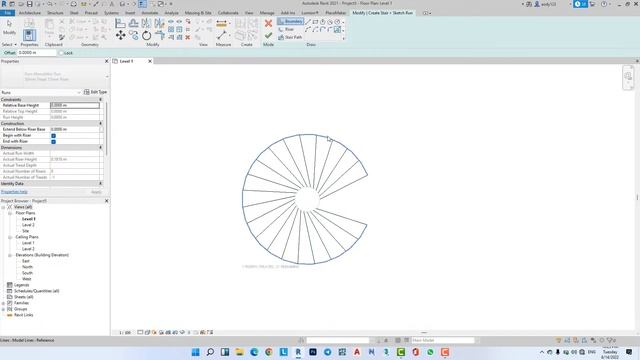640x360 pixels.
Task: Collapse the Elevations (Building Elevation) node
Action: (10, 255)
